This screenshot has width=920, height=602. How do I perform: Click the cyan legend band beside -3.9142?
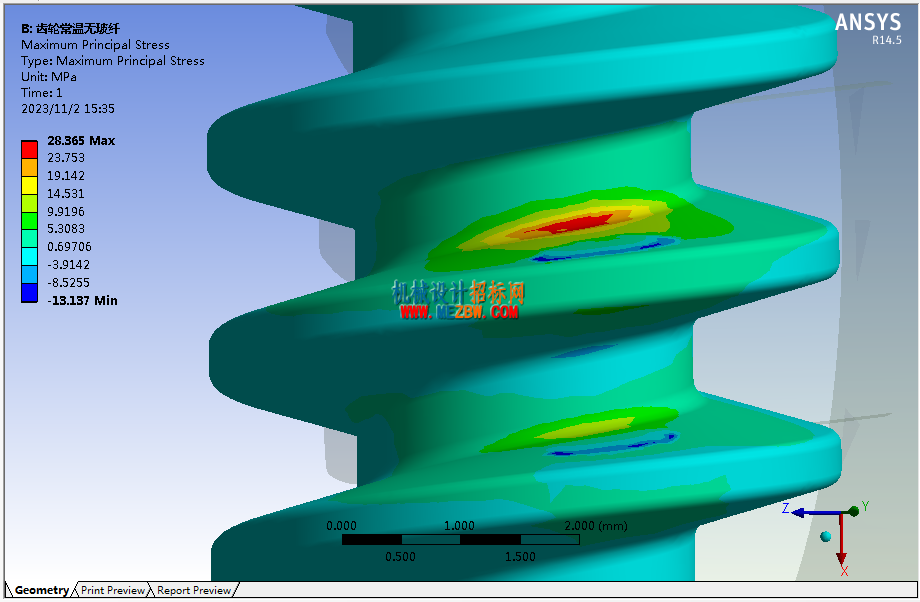(29, 257)
